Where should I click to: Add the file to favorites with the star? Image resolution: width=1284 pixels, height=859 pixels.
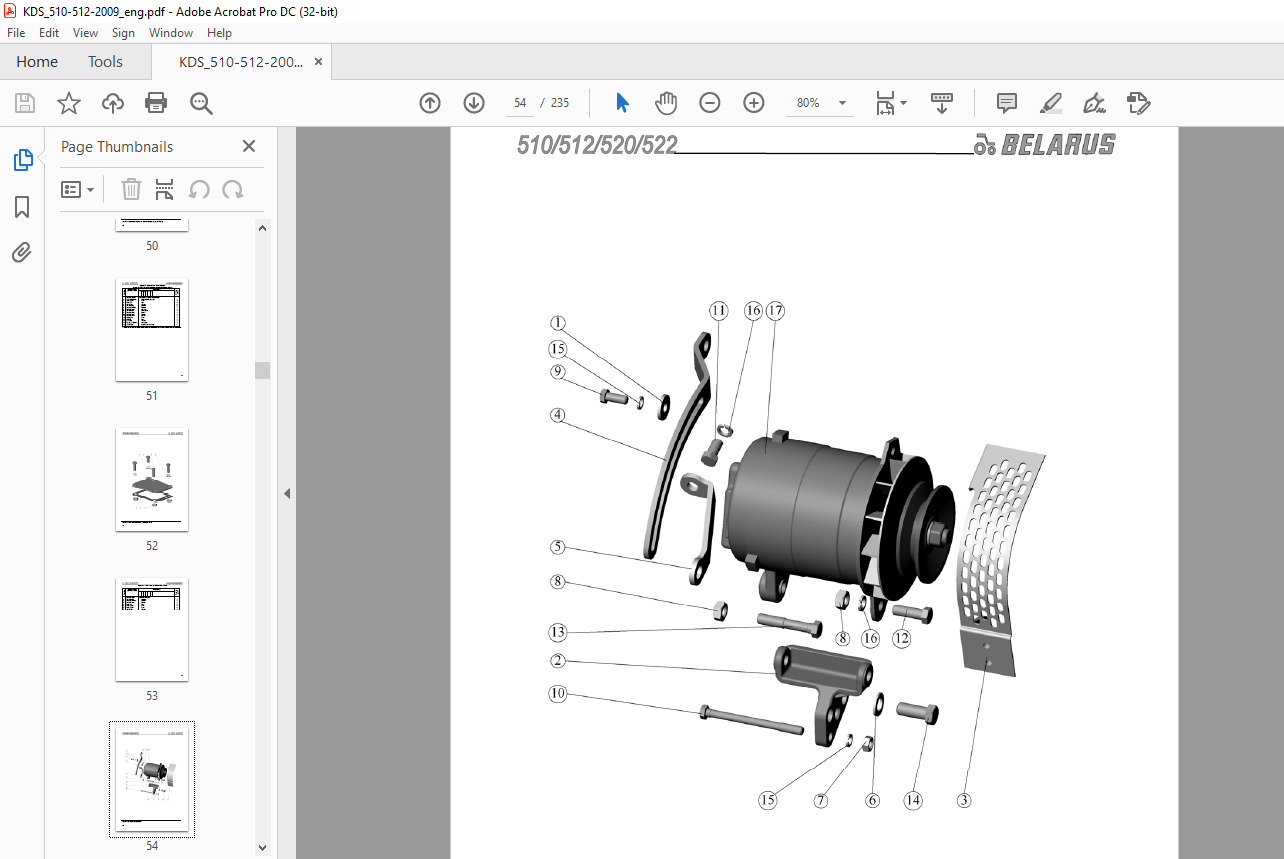[68, 103]
